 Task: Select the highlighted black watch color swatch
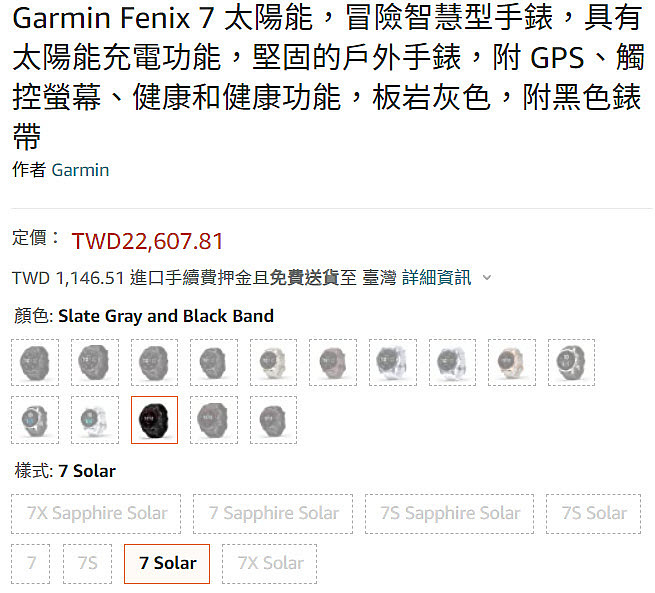coord(154,420)
